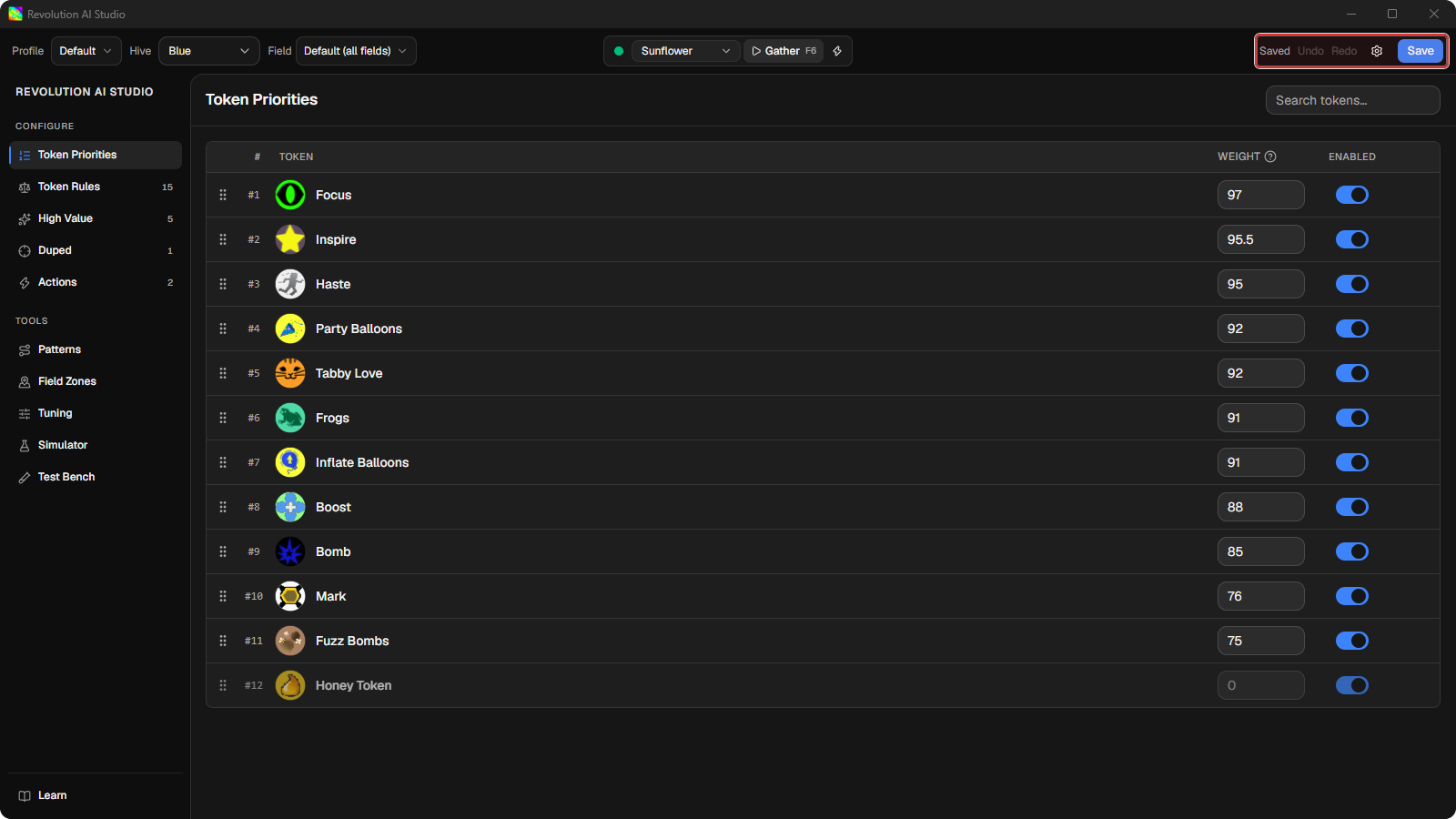Select Duped in the sidebar
The image size is (1456, 819).
[x=96, y=250]
